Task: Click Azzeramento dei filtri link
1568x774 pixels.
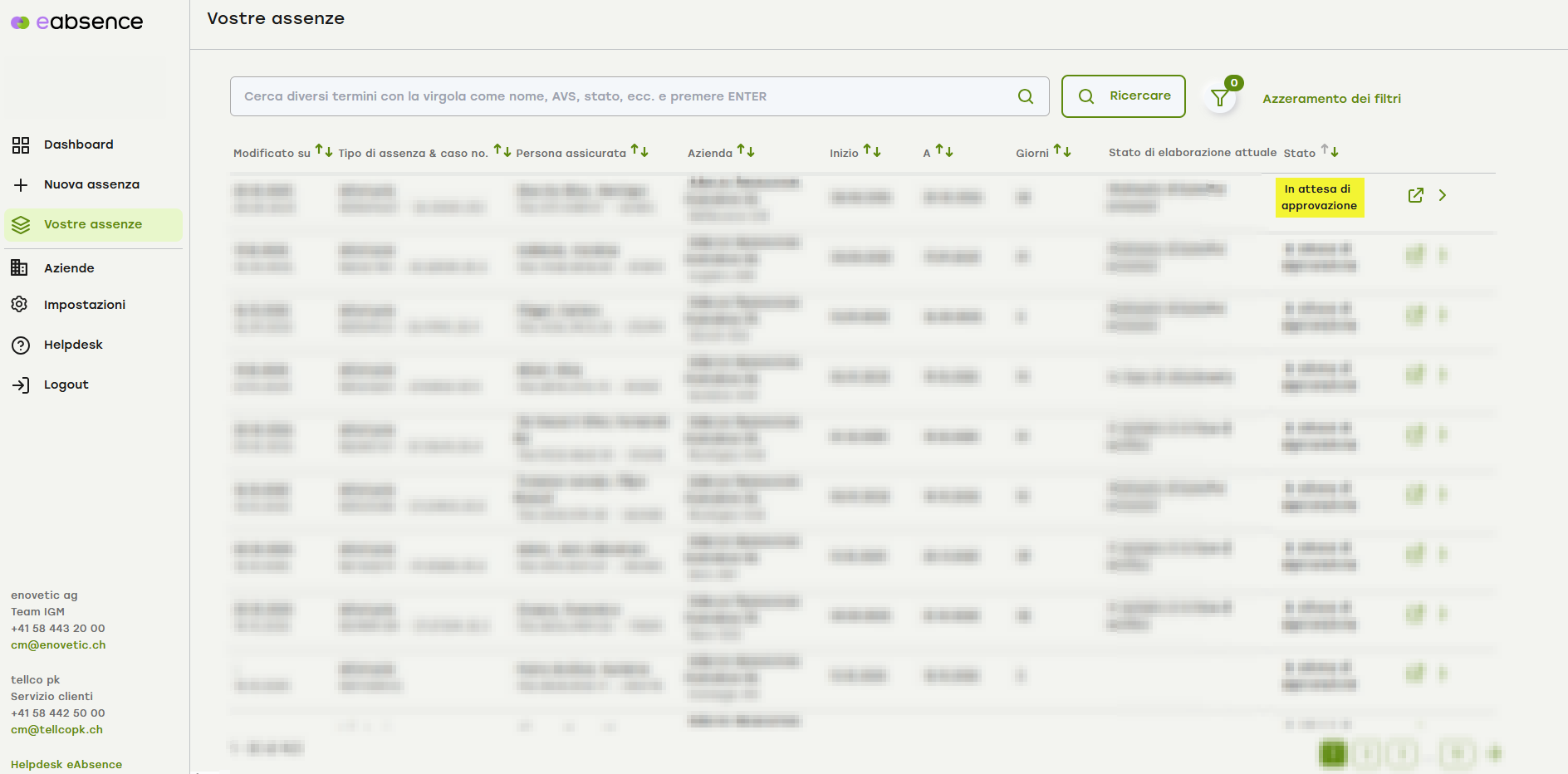Action: [1331, 99]
